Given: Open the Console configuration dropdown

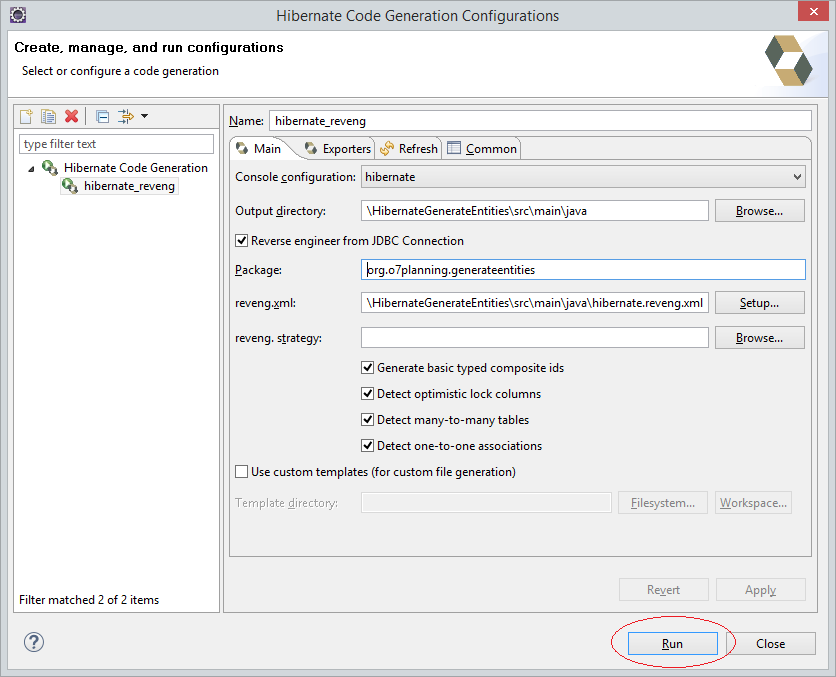Looking at the screenshot, I should coord(583,177).
